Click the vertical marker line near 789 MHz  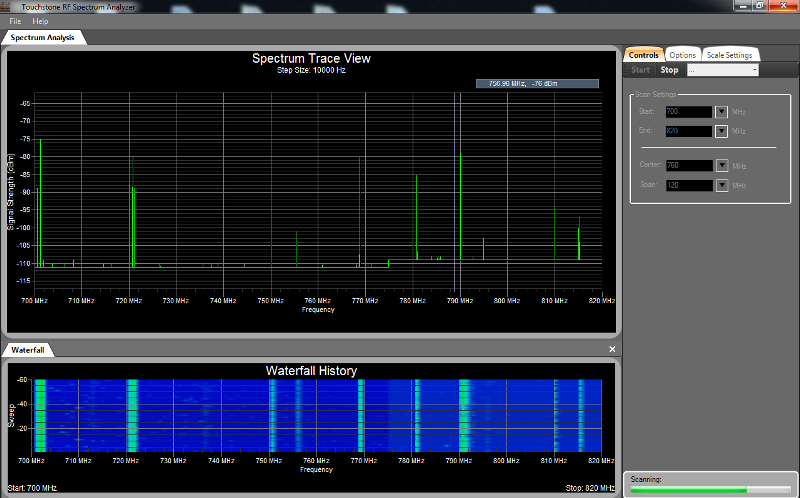[x=455, y=192]
